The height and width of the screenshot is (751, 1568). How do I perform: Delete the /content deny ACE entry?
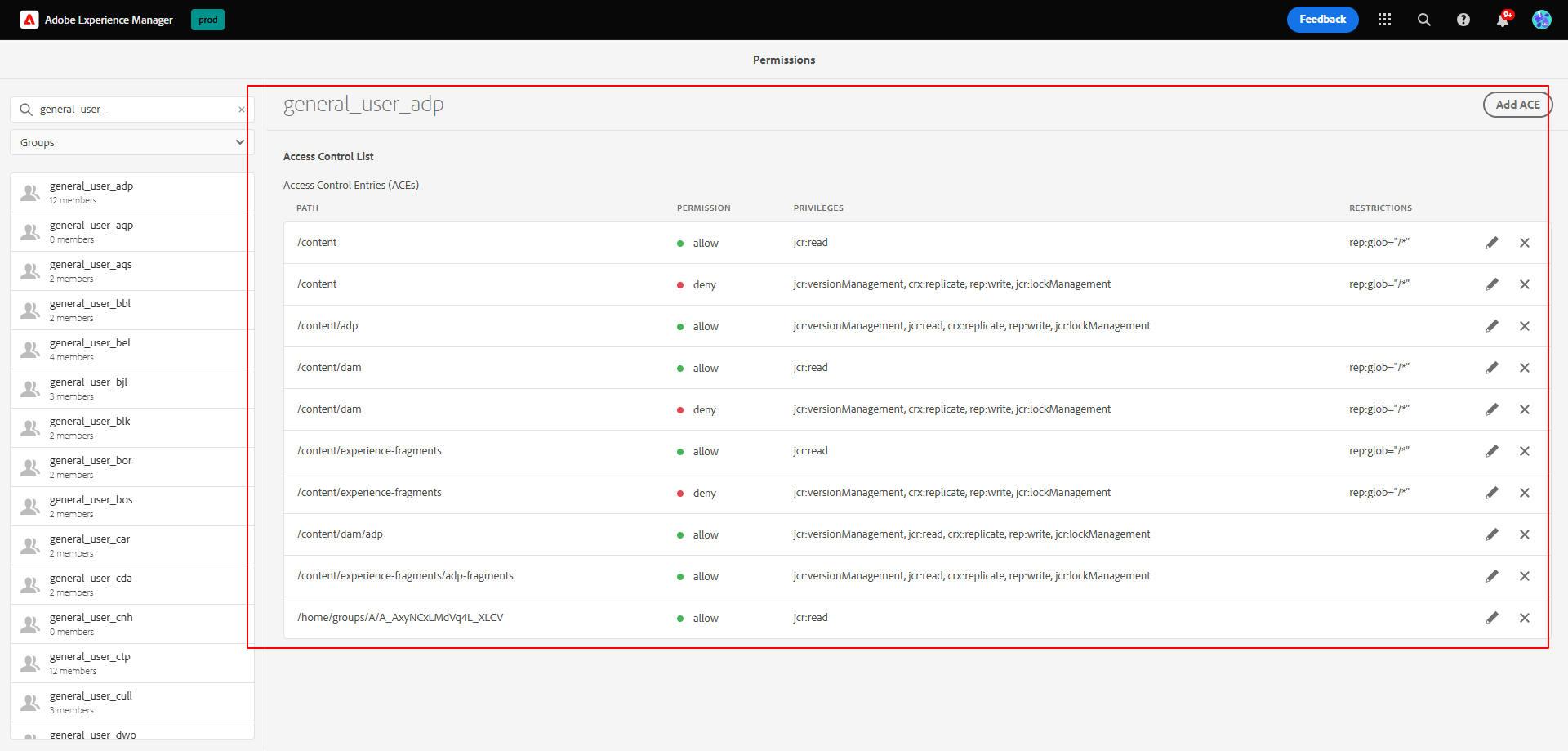(x=1526, y=284)
